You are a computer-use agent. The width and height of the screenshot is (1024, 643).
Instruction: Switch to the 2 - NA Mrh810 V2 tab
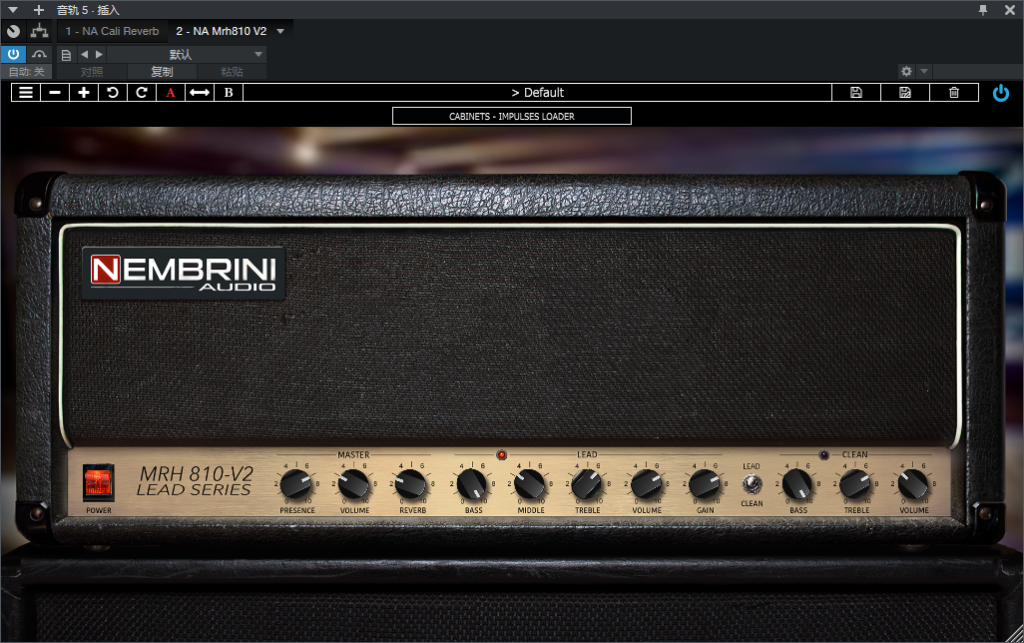click(221, 31)
